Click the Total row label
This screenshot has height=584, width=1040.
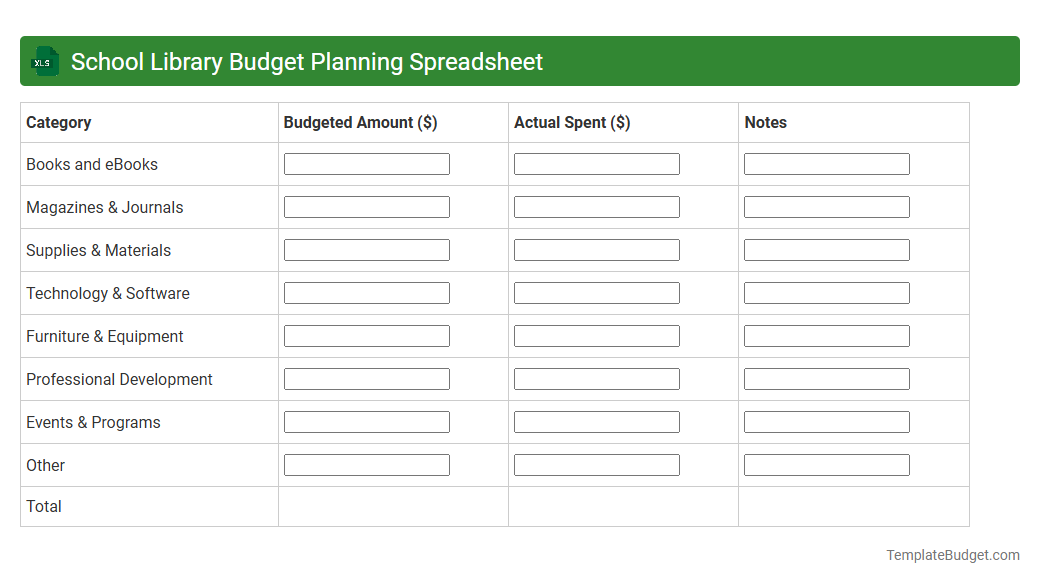(x=43, y=506)
